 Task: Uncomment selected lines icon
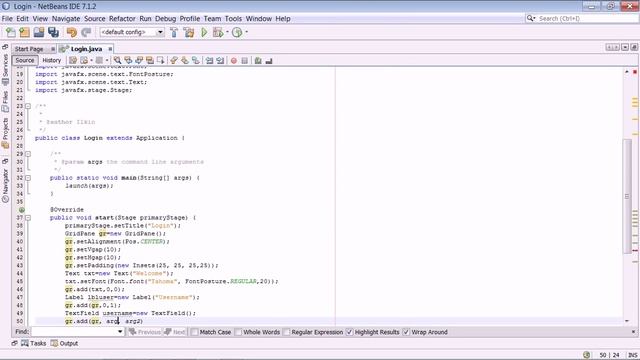tap(269, 60)
